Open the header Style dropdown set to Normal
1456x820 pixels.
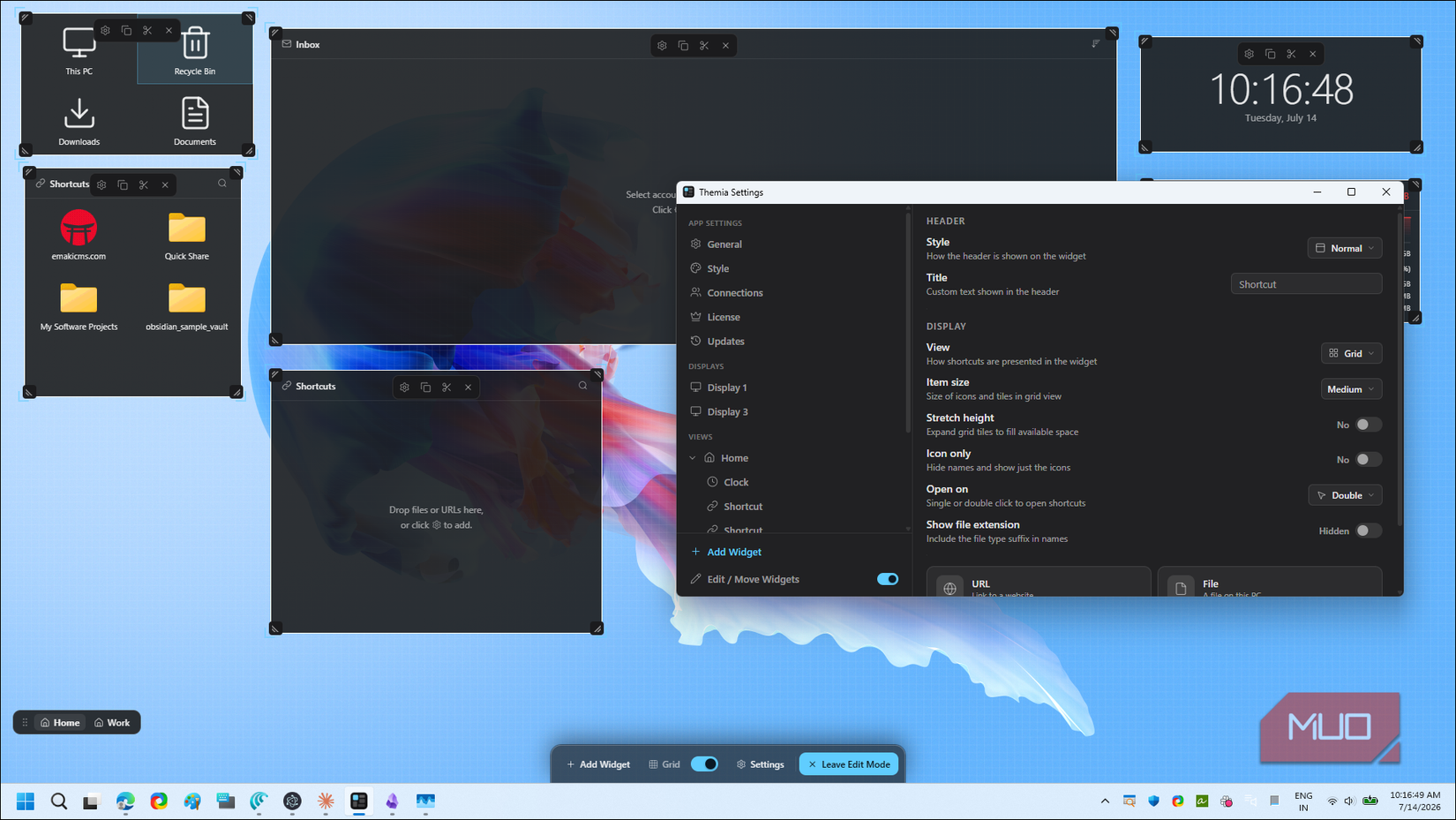1345,248
